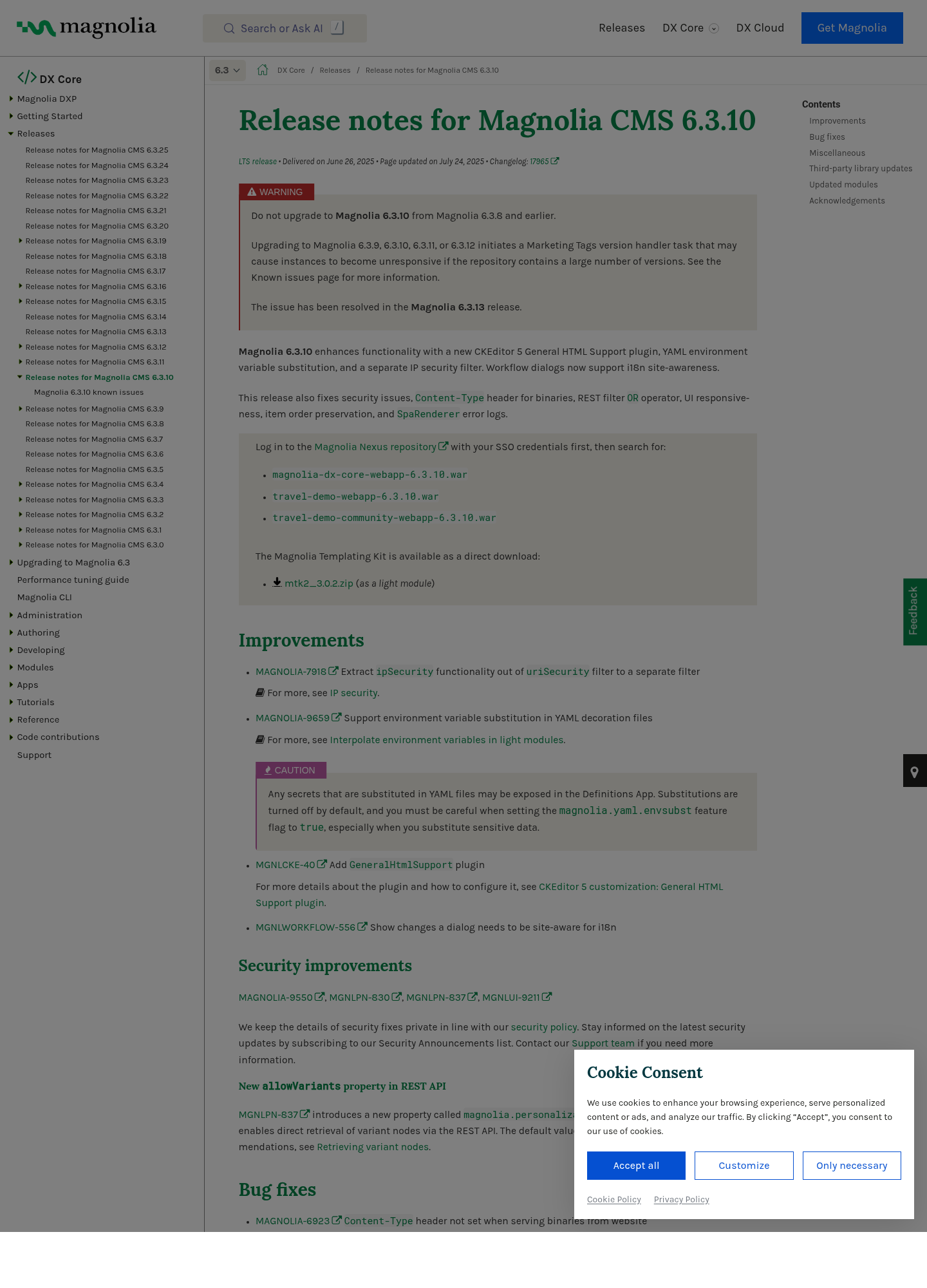This screenshot has height=1288, width=927.
Task: Collapse Release notes 6.3.10 tree arrow
Action: [20, 377]
